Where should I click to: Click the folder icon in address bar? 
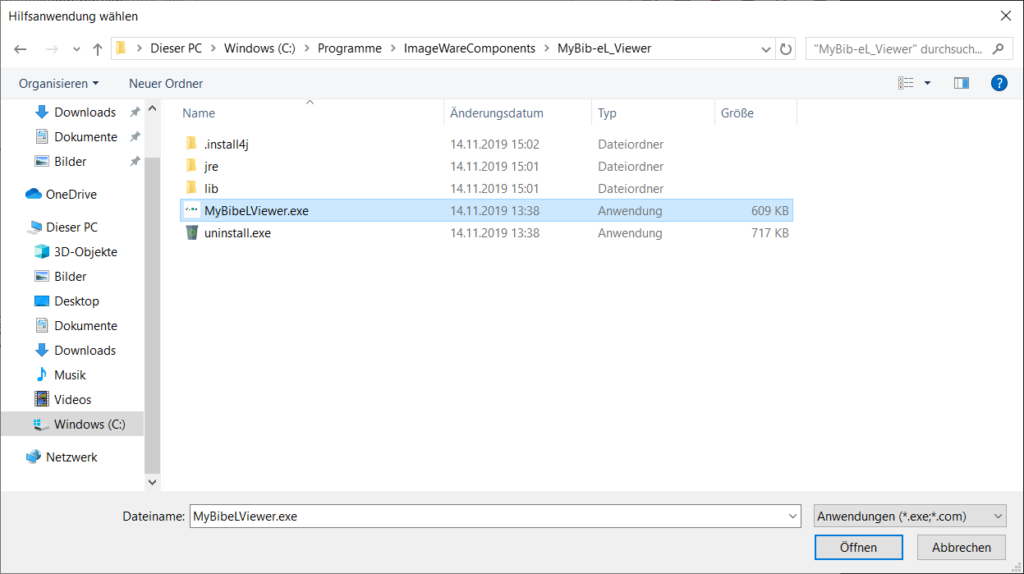121,48
